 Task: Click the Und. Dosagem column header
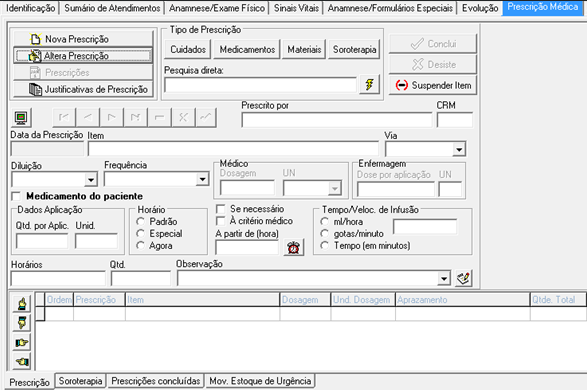coord(363,300)
